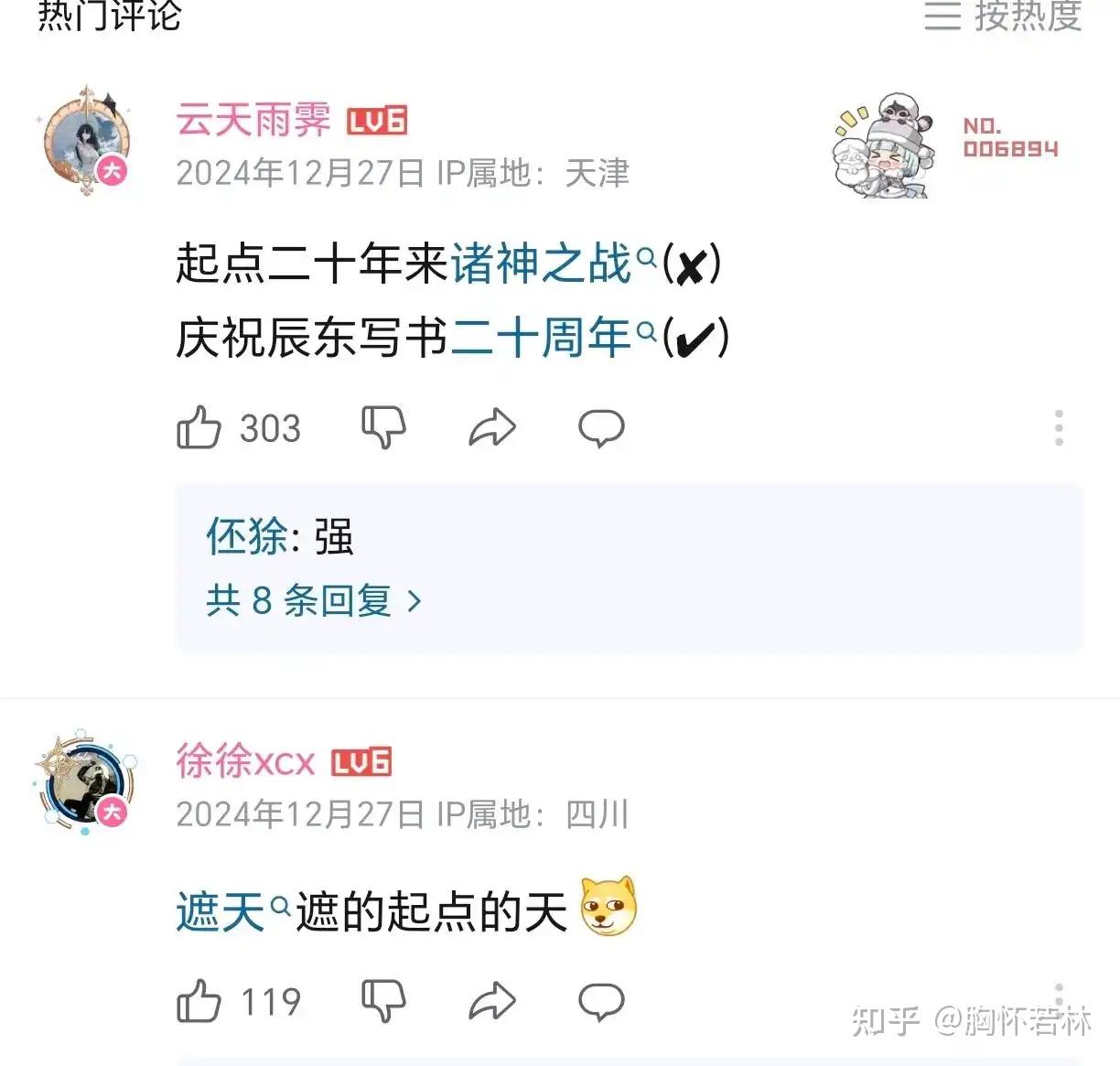Dislike the comment by 云天雨霁
This screenshot has height=1066, width=1120.
[383, 427]
